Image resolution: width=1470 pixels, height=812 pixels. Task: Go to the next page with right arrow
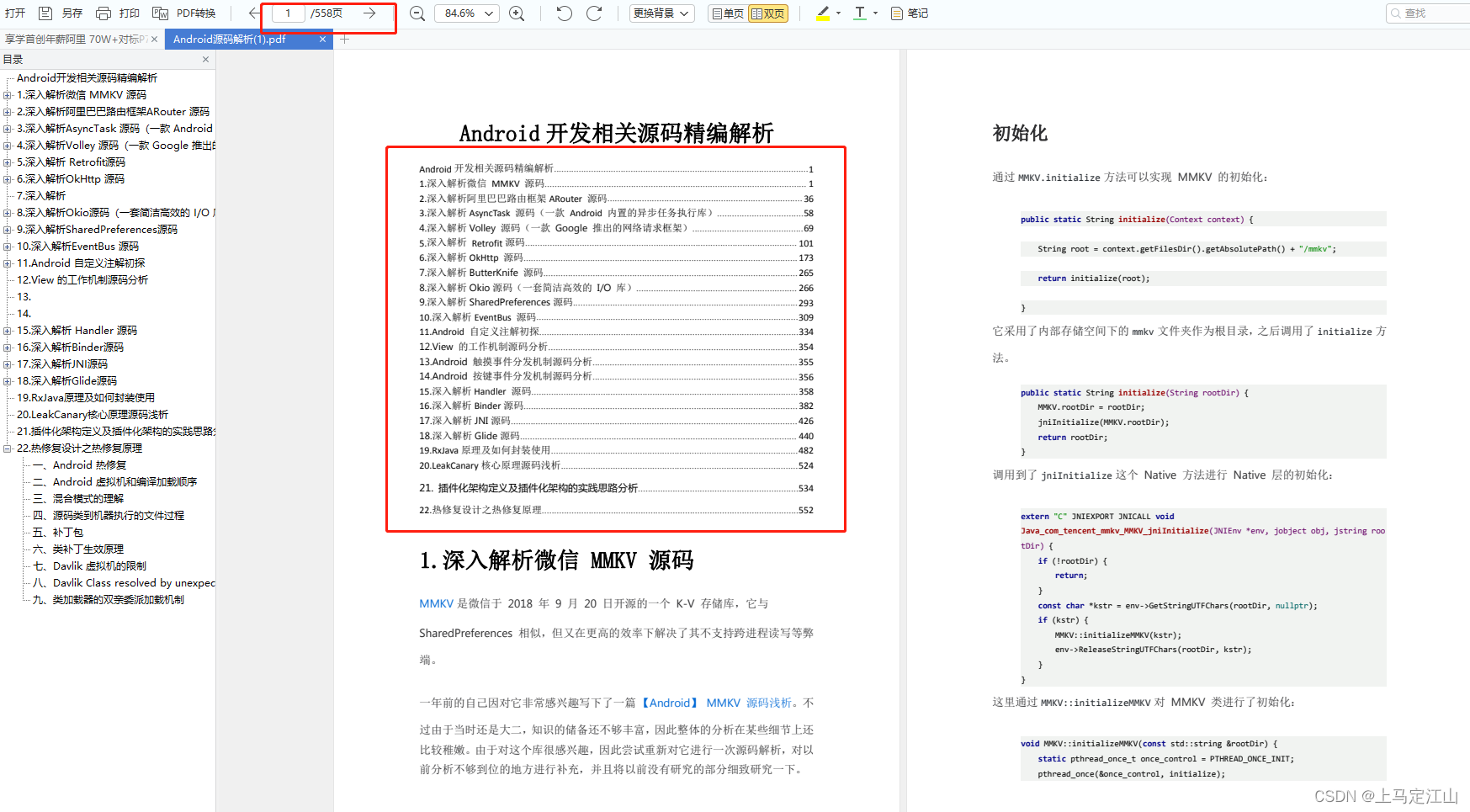click(369, 13)
